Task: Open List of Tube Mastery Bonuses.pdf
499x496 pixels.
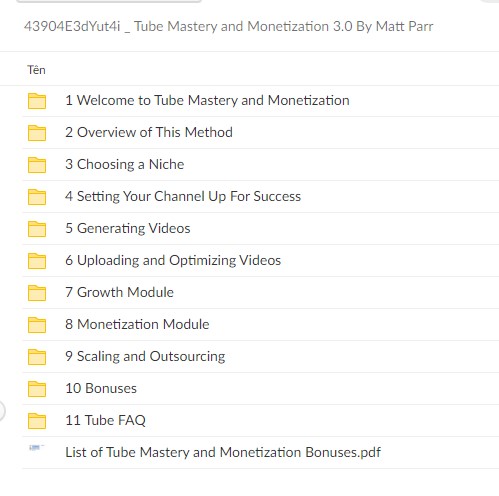Action: [223, 452]
